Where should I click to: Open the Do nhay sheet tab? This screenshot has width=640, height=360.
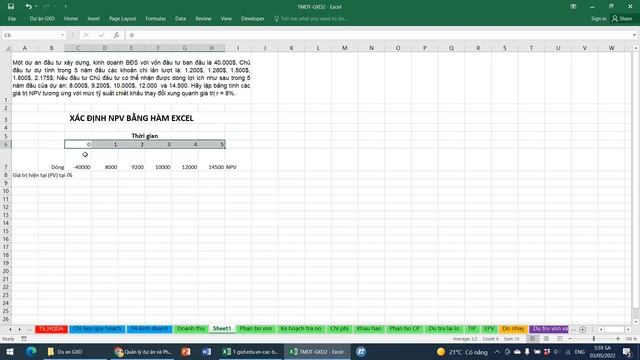(x=513, y=329)
